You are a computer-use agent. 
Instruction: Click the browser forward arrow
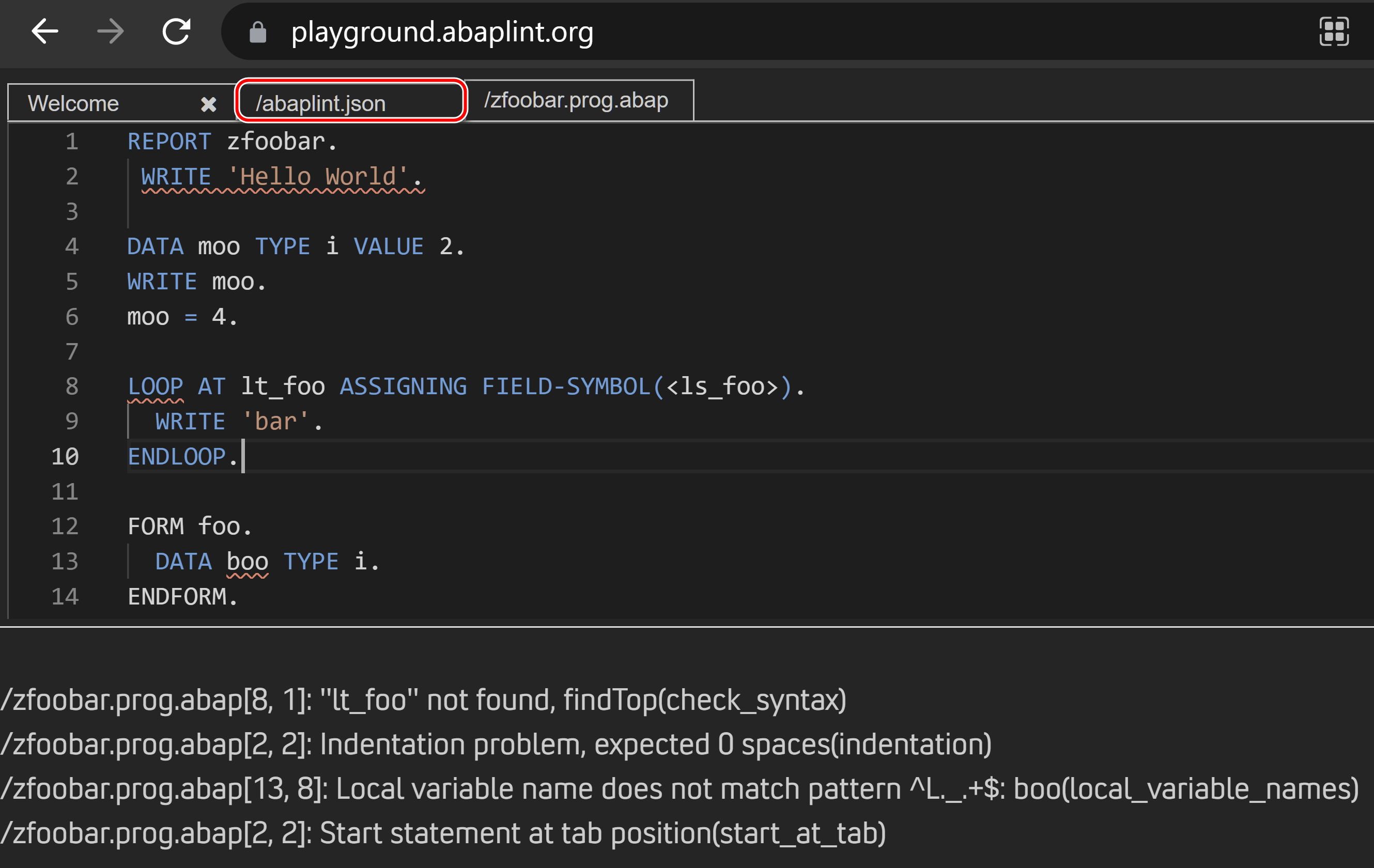[111, 32]
